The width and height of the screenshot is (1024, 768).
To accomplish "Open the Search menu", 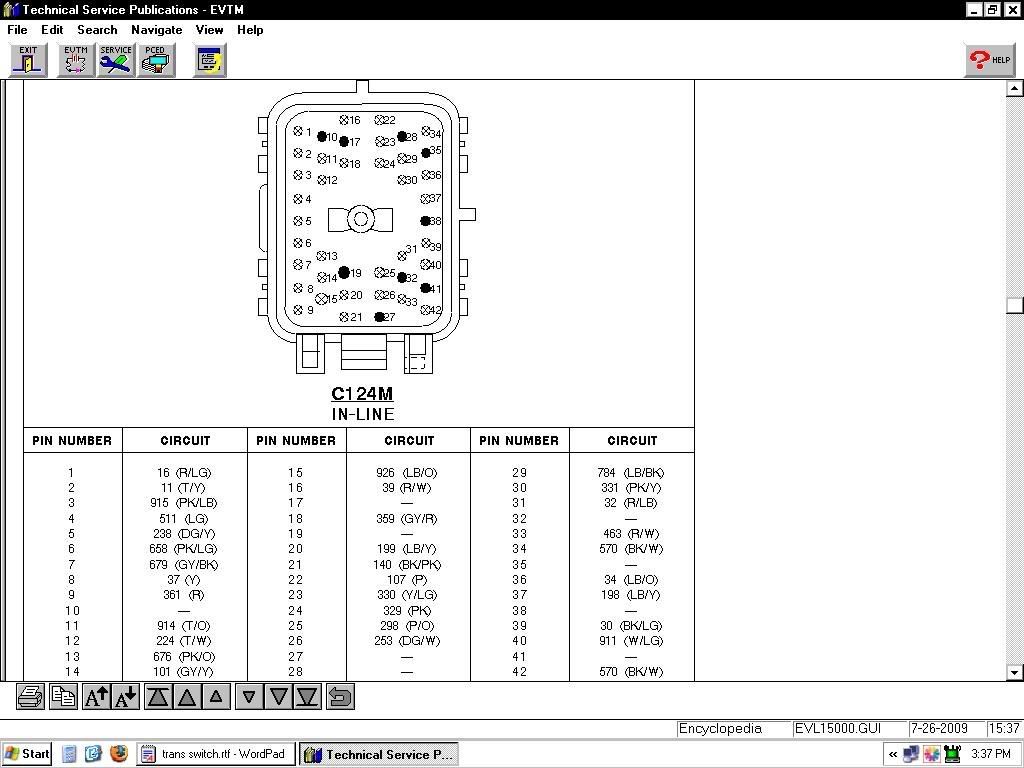I will (97, 30).
